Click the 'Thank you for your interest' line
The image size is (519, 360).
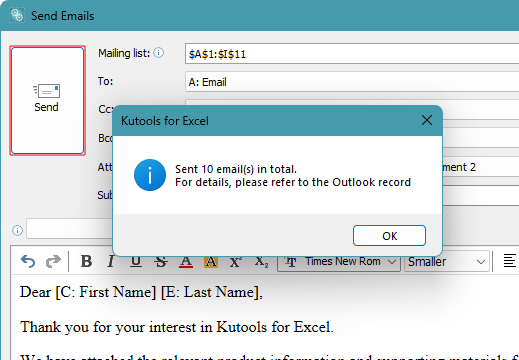tap(177, 327)
